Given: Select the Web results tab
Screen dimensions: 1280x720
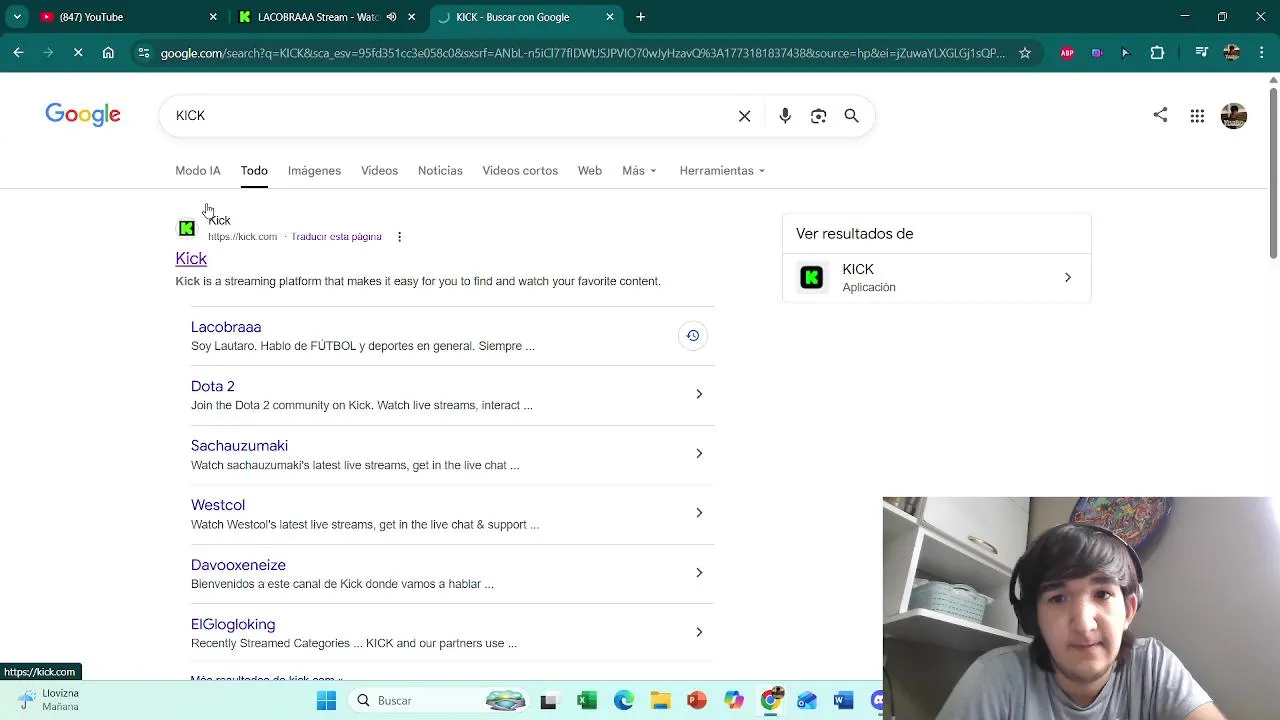Looking at the screenshot, I should (x=590, y=170).
